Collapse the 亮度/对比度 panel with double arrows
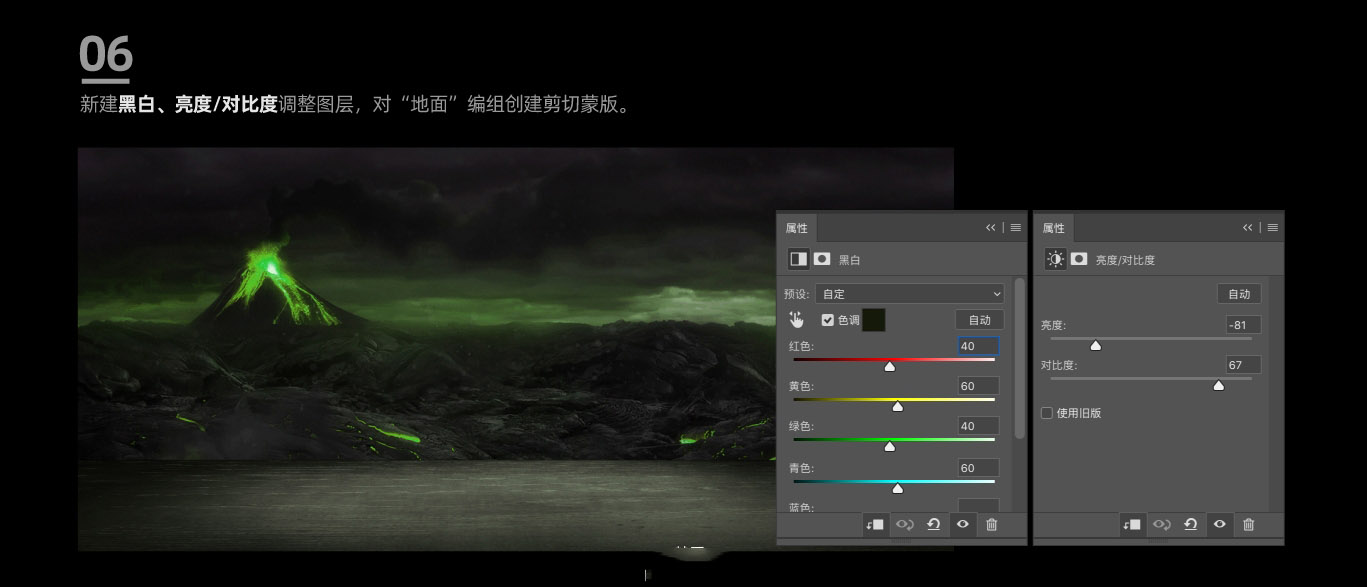Screen dimensions: 1367x587 (x=1248, y=228)
